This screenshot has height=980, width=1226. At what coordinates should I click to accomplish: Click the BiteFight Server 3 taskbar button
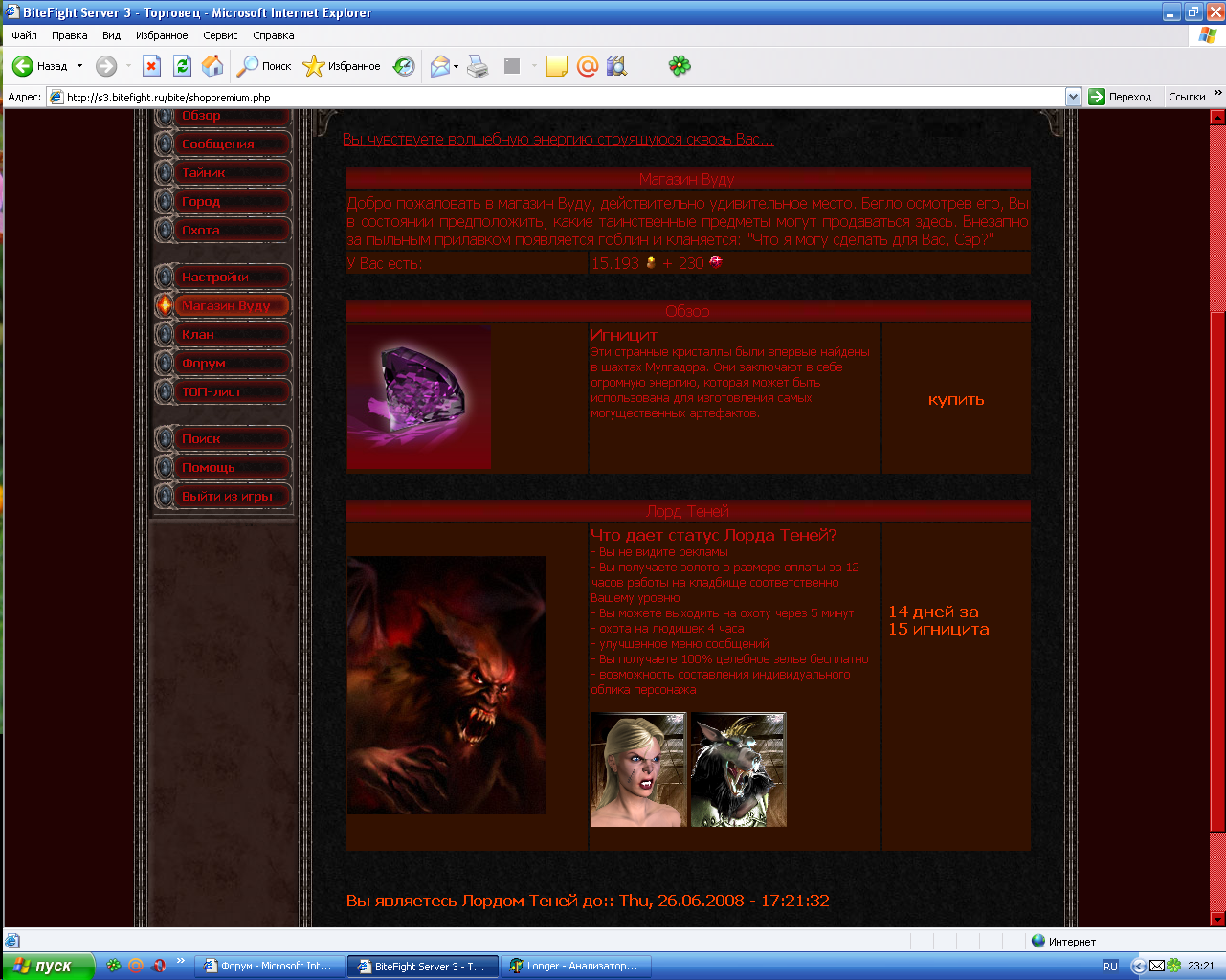(422, 966)
